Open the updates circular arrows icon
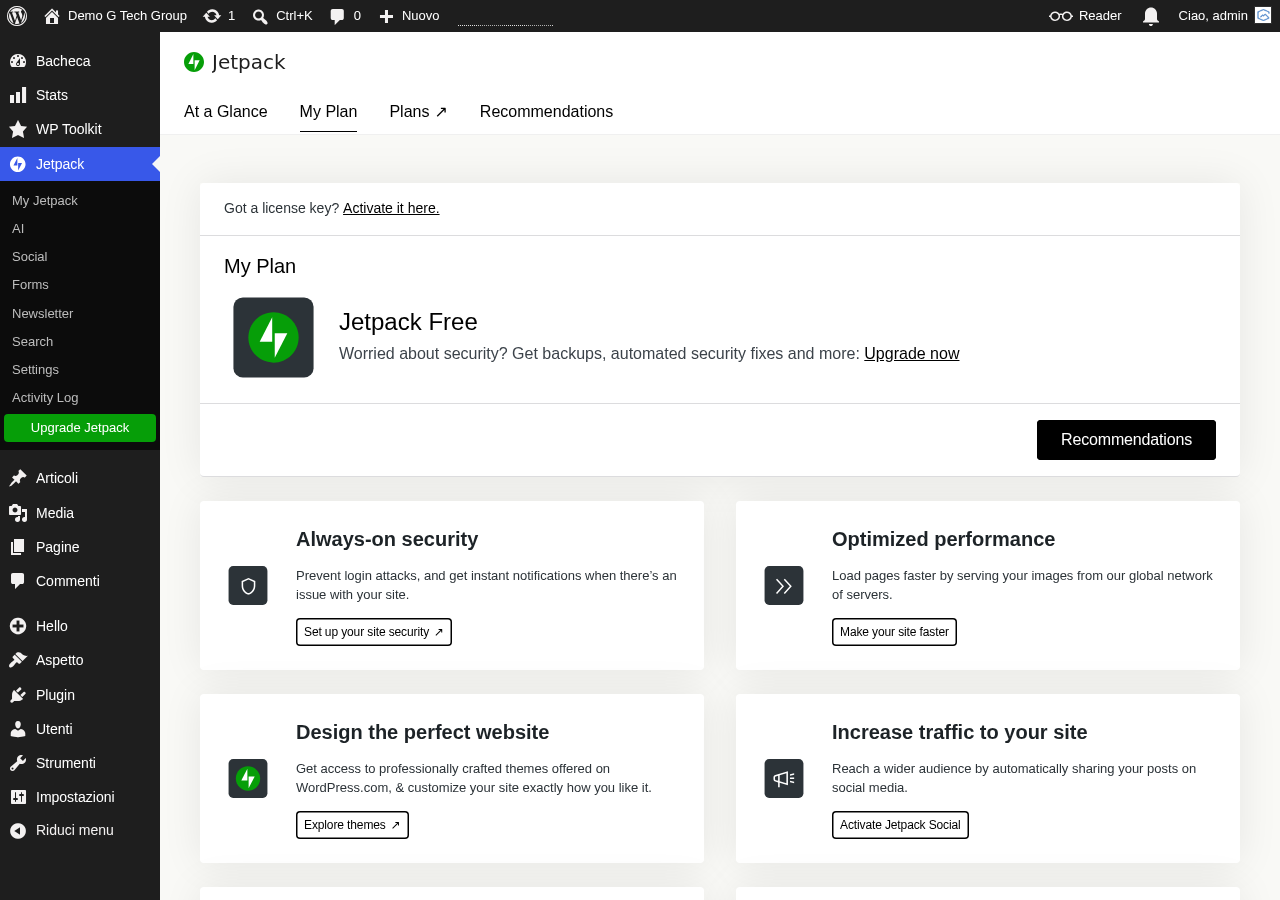The image size is (1280, 900). point(212,16)
